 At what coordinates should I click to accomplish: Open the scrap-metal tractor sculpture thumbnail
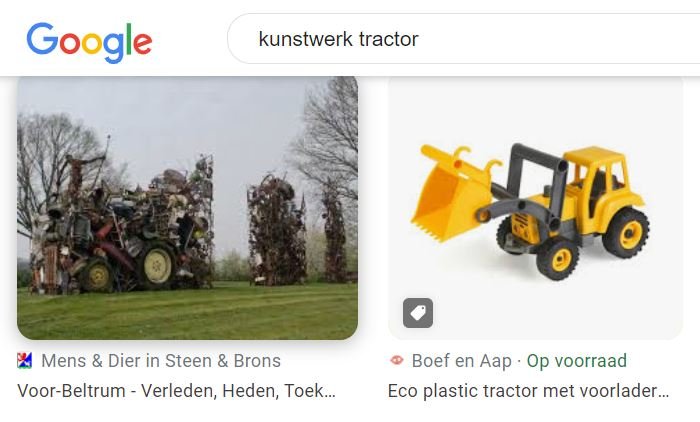188,208
